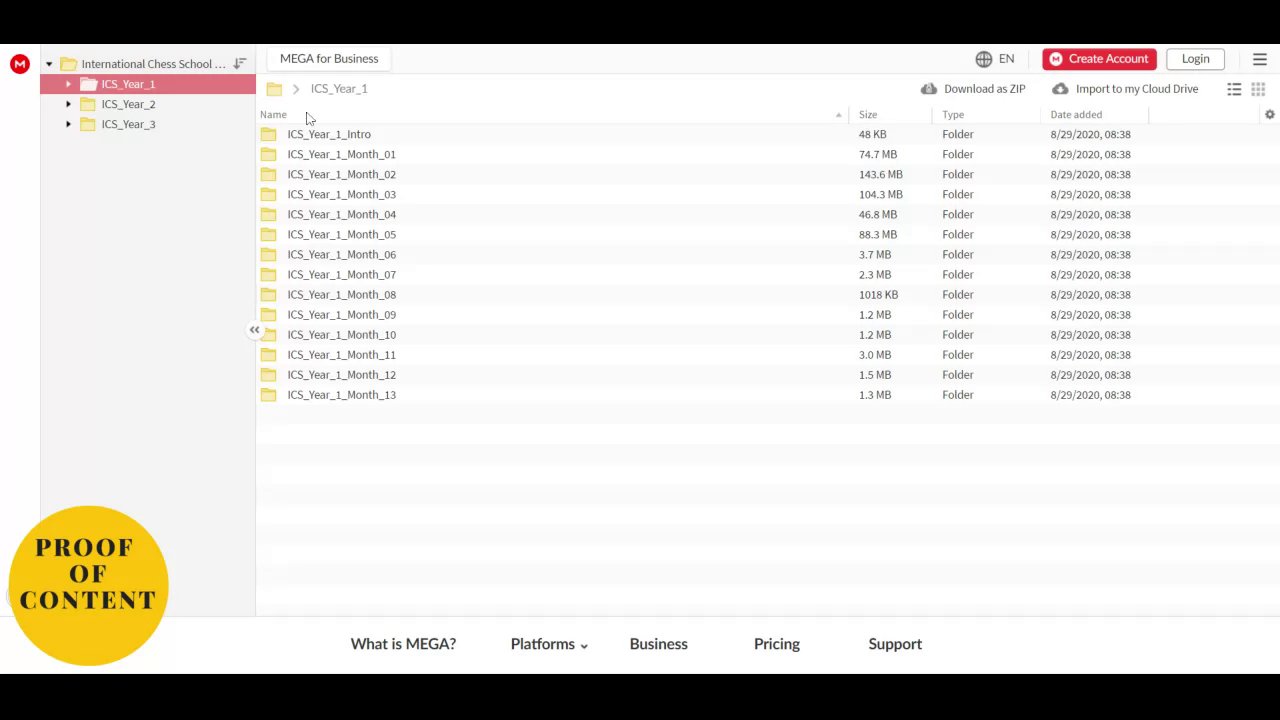Screen dimensions: 1280x720
Task: Open the hamburger menu icon
Action: (x=1260, y=59)
